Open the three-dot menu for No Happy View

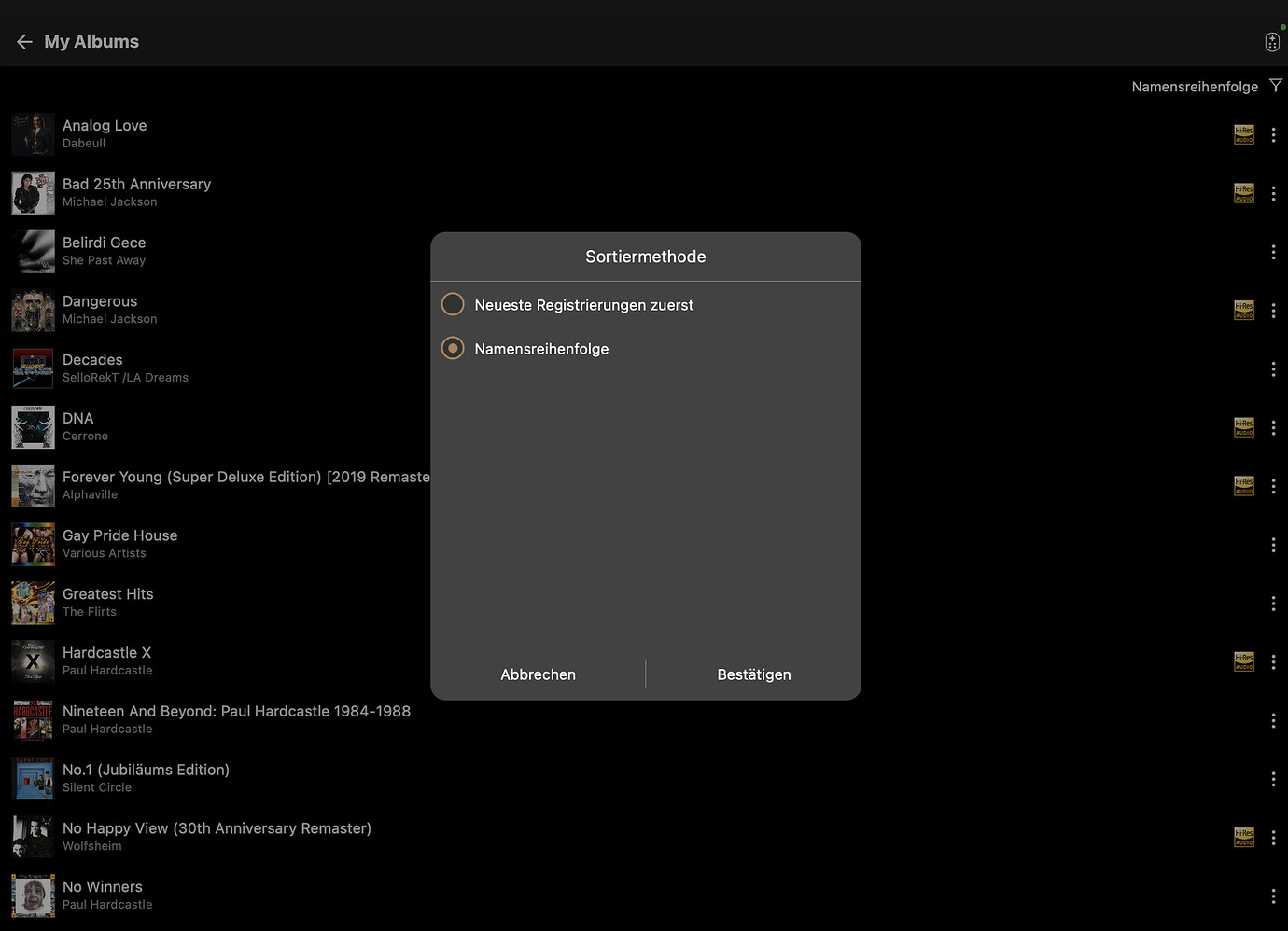click(1273, 838)
